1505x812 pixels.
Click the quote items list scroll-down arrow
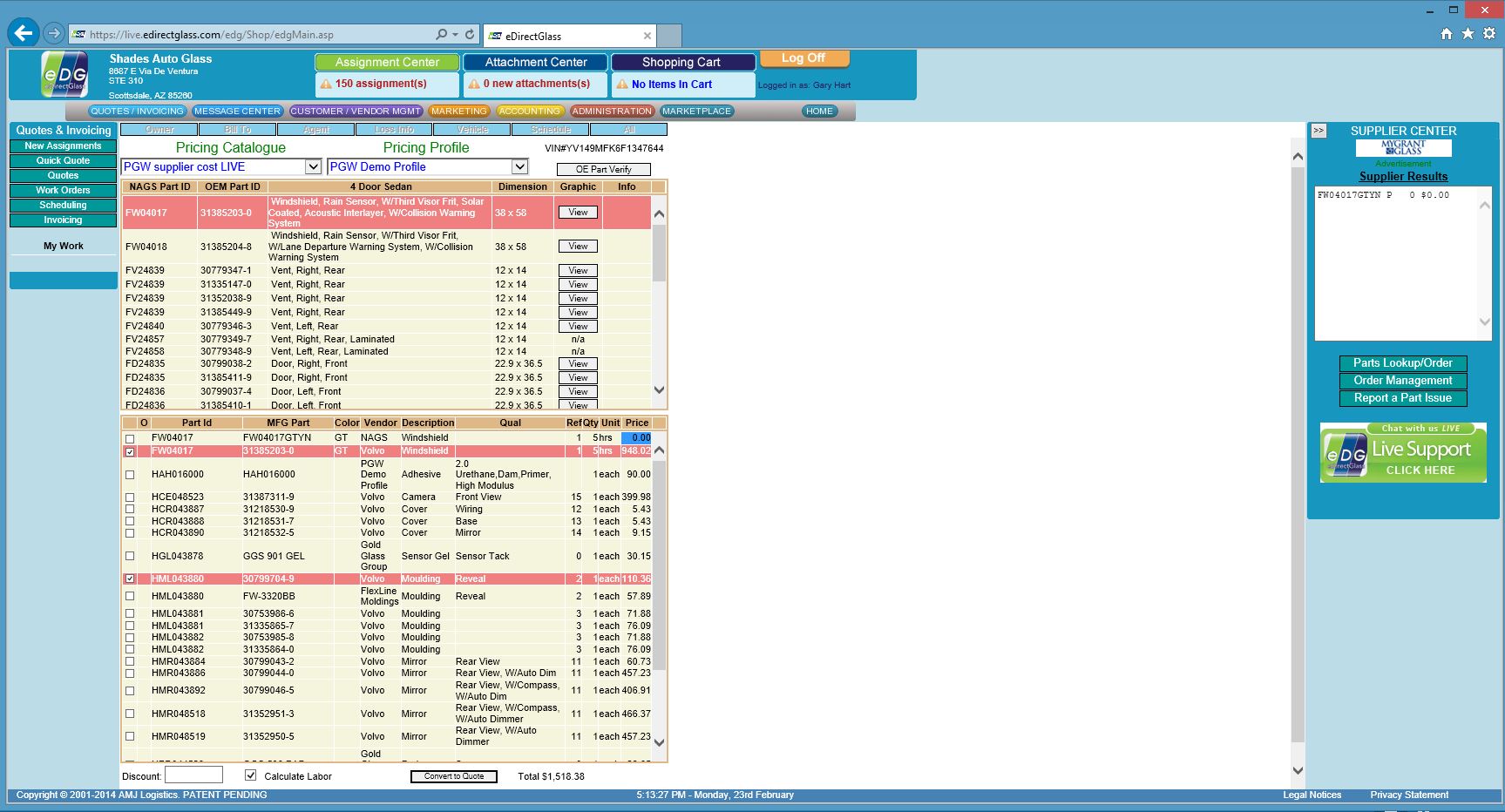[659, 742]
